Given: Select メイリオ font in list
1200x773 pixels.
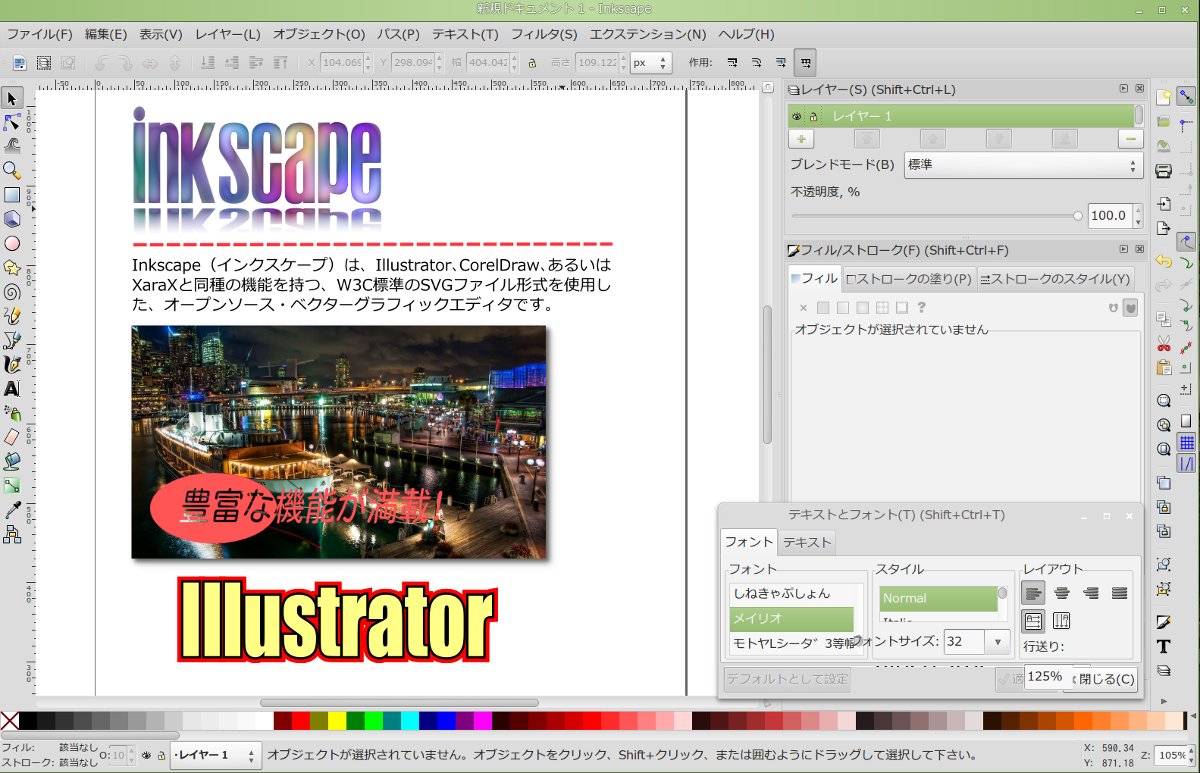Looking at the screenshot, I should 792,619.
